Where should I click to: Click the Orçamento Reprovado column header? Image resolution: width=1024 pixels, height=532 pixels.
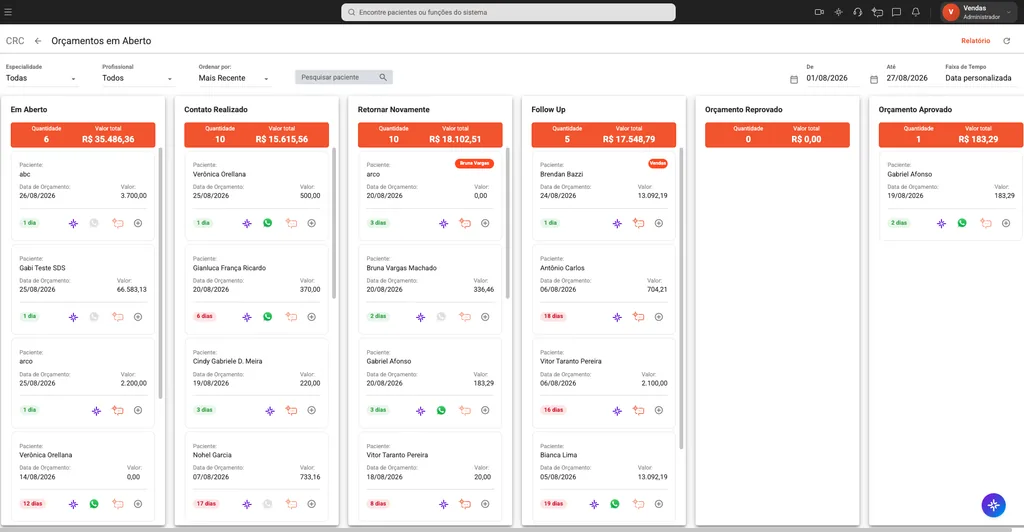[x=744, y=110]
